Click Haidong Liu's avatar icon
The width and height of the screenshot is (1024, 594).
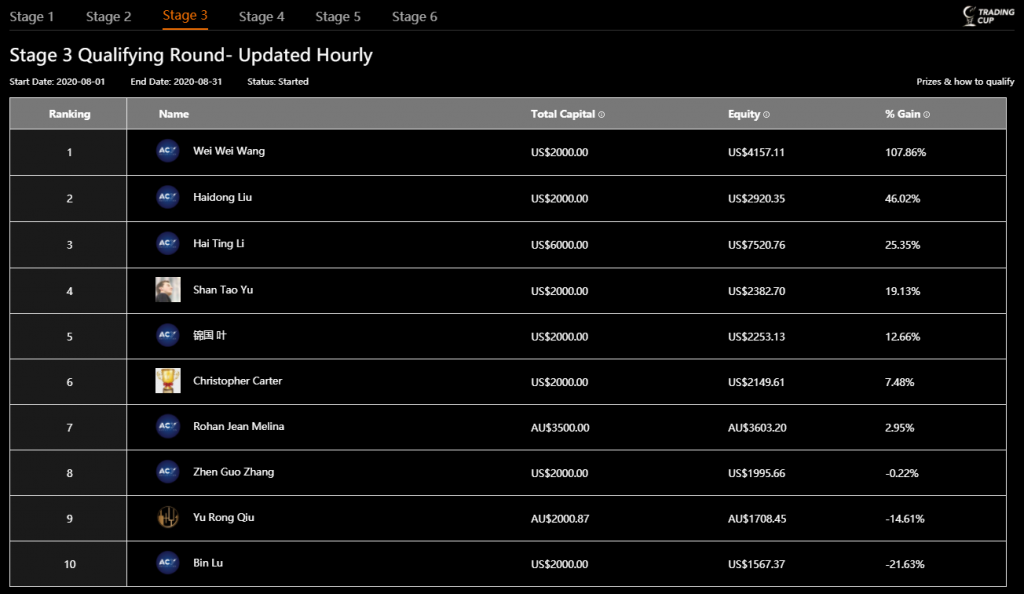click(168, 198)
